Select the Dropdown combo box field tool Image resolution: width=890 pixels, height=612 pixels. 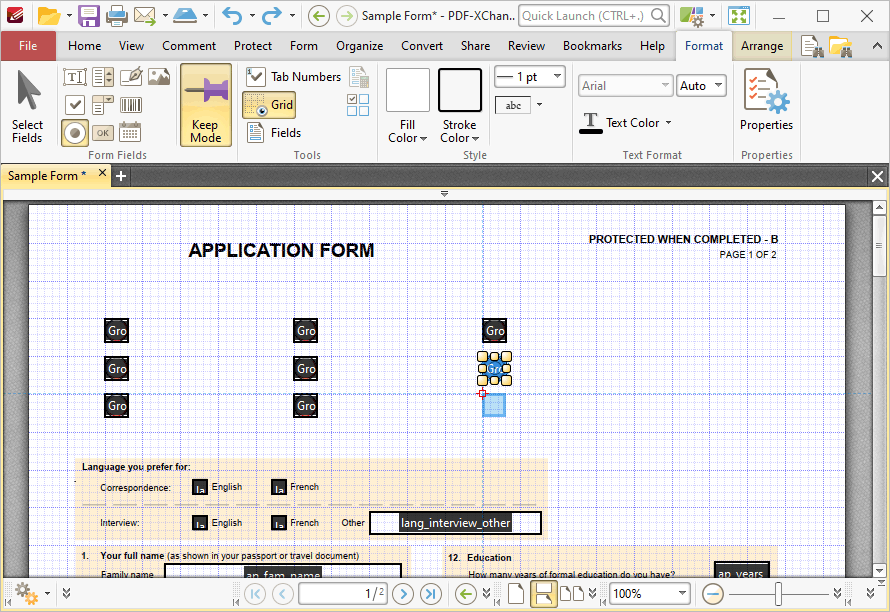click(x=103, y=105)
